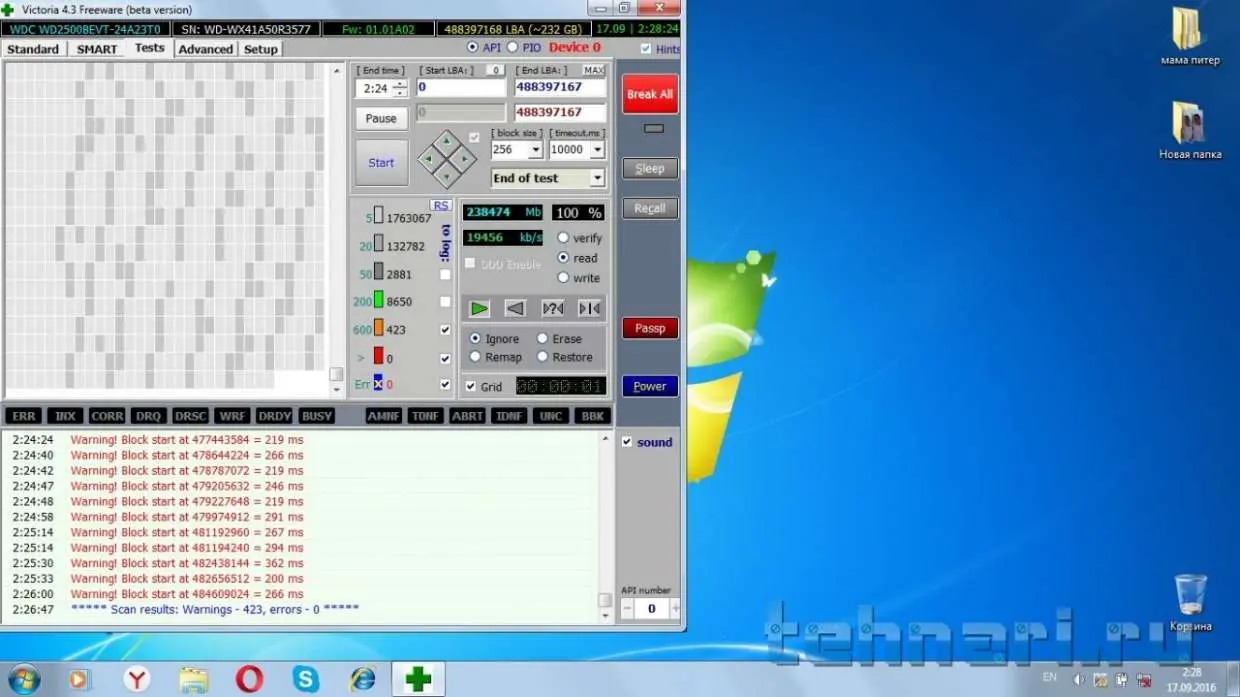Open the media player taskbar icon
Viewport: 1240px width, 697px height.
tap(79, 679)
